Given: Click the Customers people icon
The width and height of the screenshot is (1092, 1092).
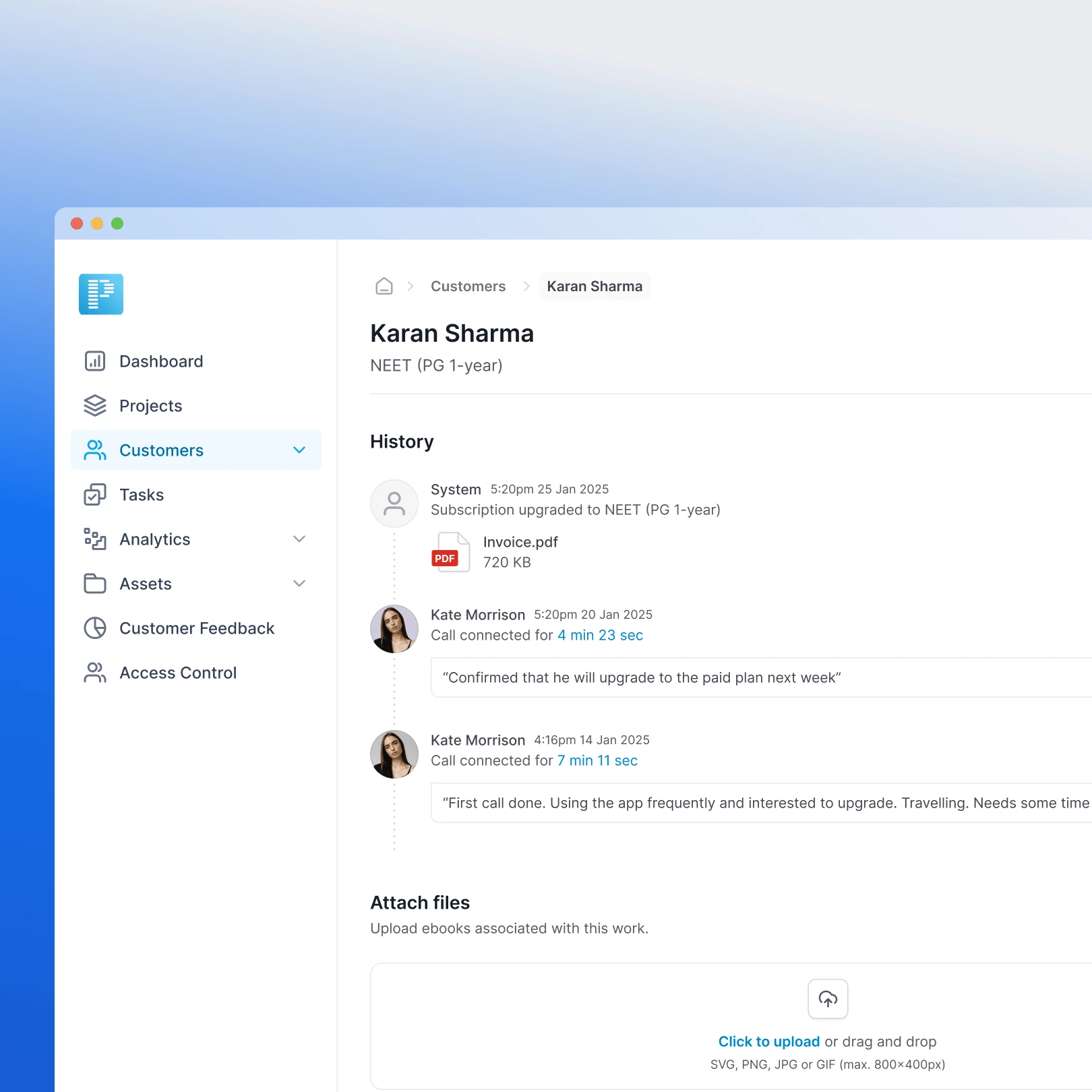Looking at the screenshot, I should point(95,450).
